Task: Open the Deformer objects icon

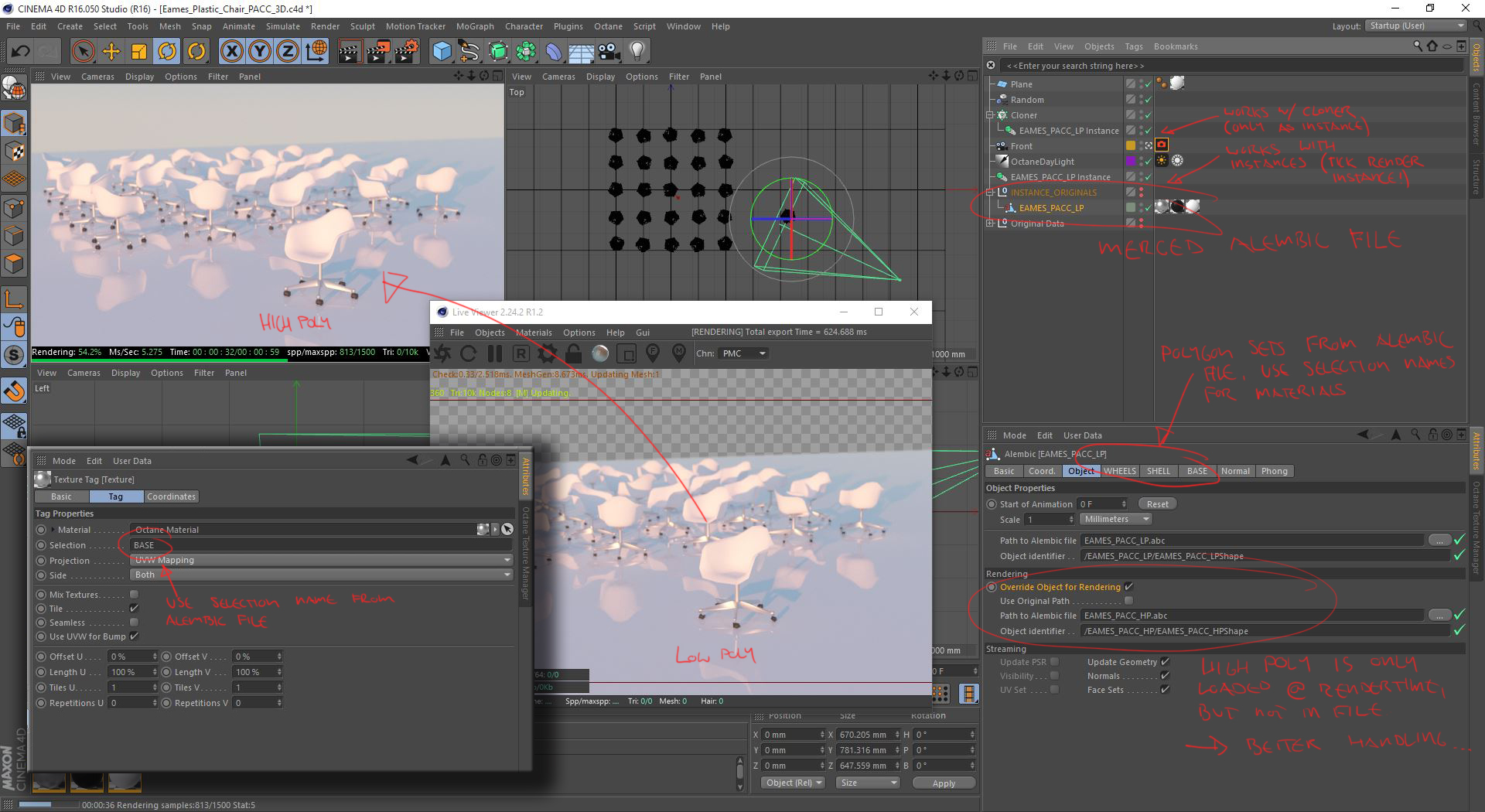Action: tap(554, 52)
